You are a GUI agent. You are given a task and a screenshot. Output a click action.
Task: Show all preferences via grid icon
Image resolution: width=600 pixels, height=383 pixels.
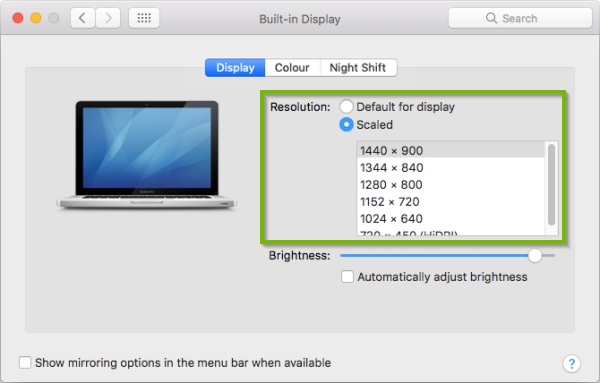coord(144,18)
